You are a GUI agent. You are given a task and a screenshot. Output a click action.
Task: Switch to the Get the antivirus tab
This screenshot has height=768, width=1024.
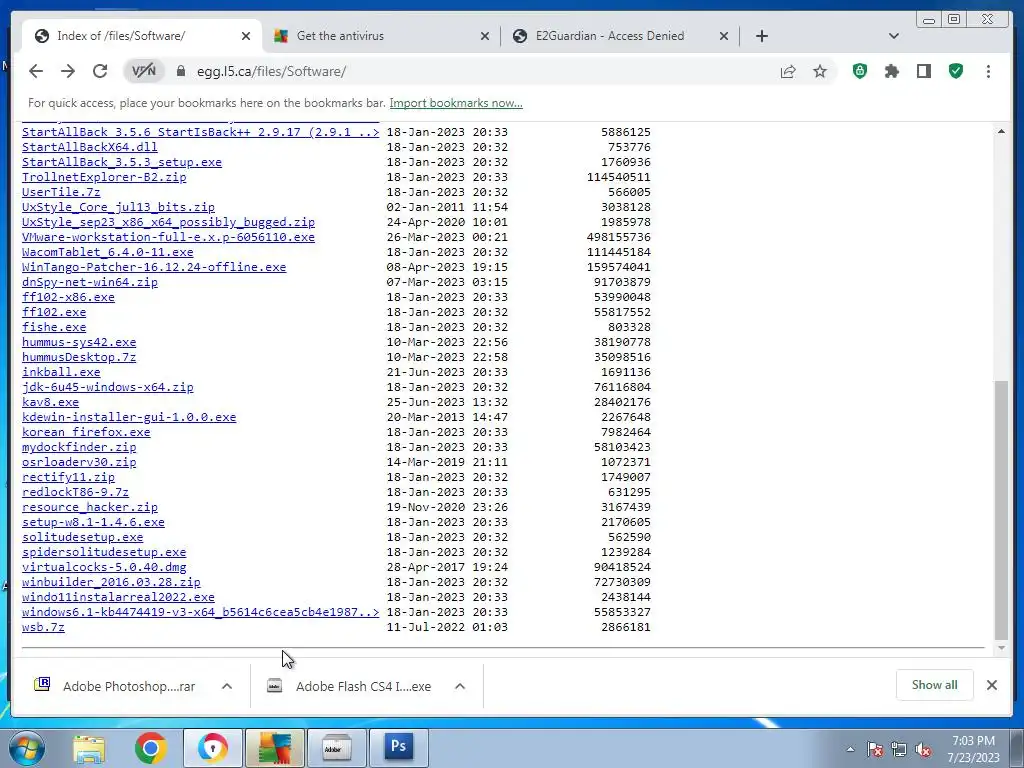(382, 36)
